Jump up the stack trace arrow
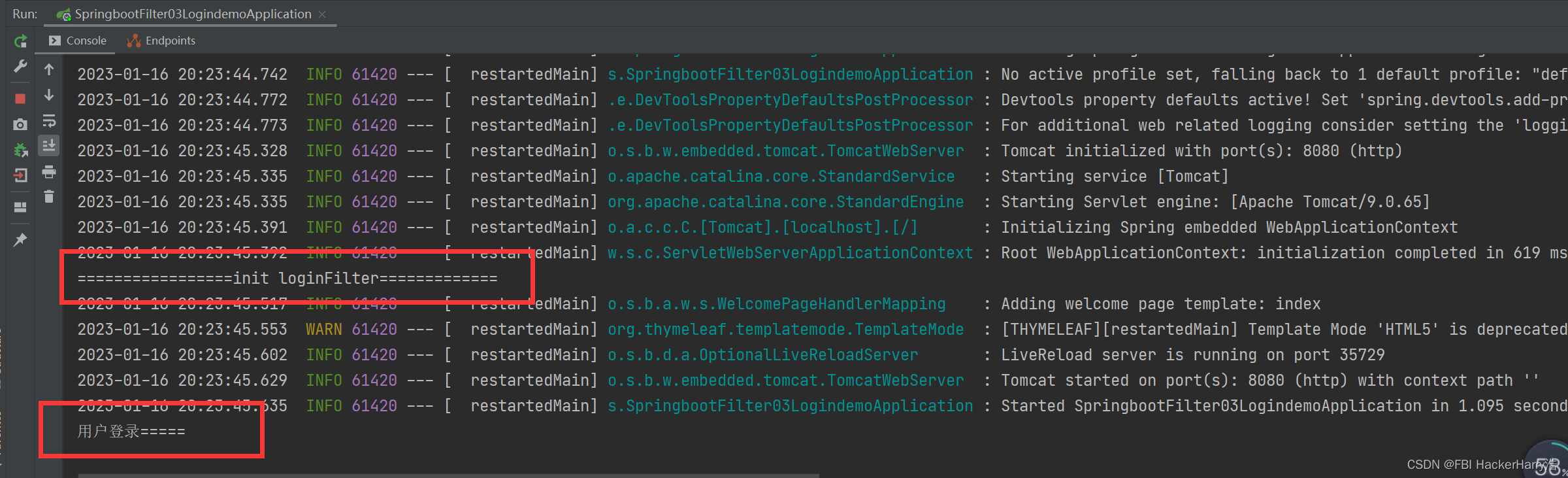 (x=49, y=69)
